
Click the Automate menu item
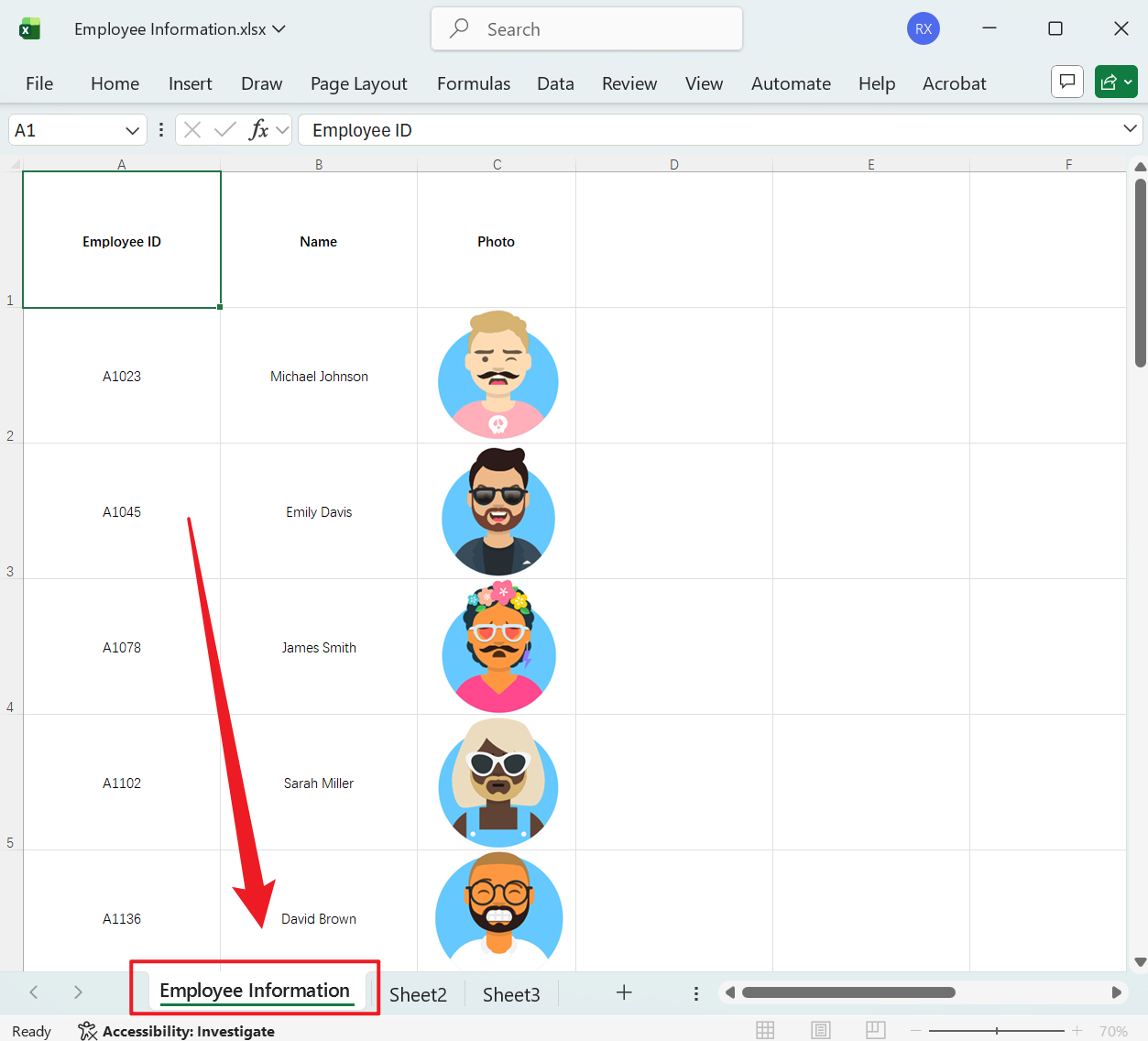point(790,83)
